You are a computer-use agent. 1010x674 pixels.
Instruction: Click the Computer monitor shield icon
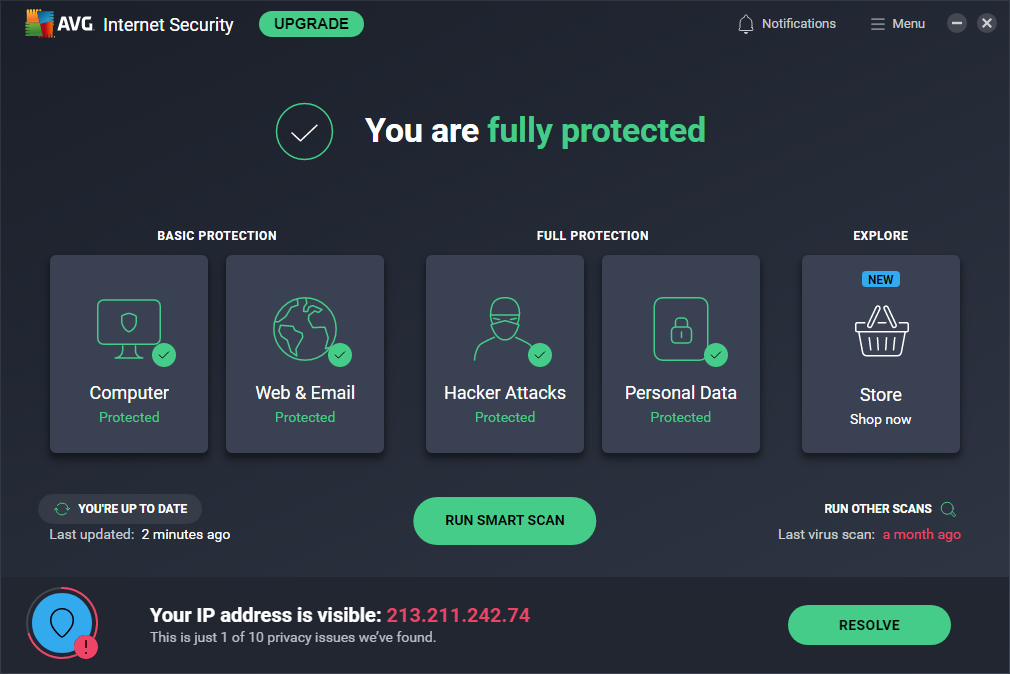tap(128, 329)
